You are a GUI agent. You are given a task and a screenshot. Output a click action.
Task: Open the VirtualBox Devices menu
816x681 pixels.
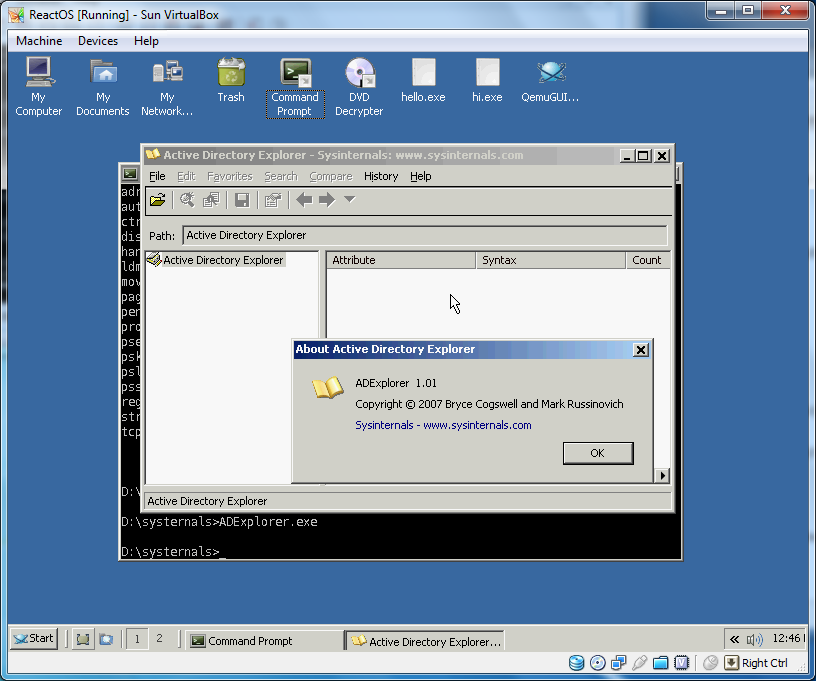(97, 41)
